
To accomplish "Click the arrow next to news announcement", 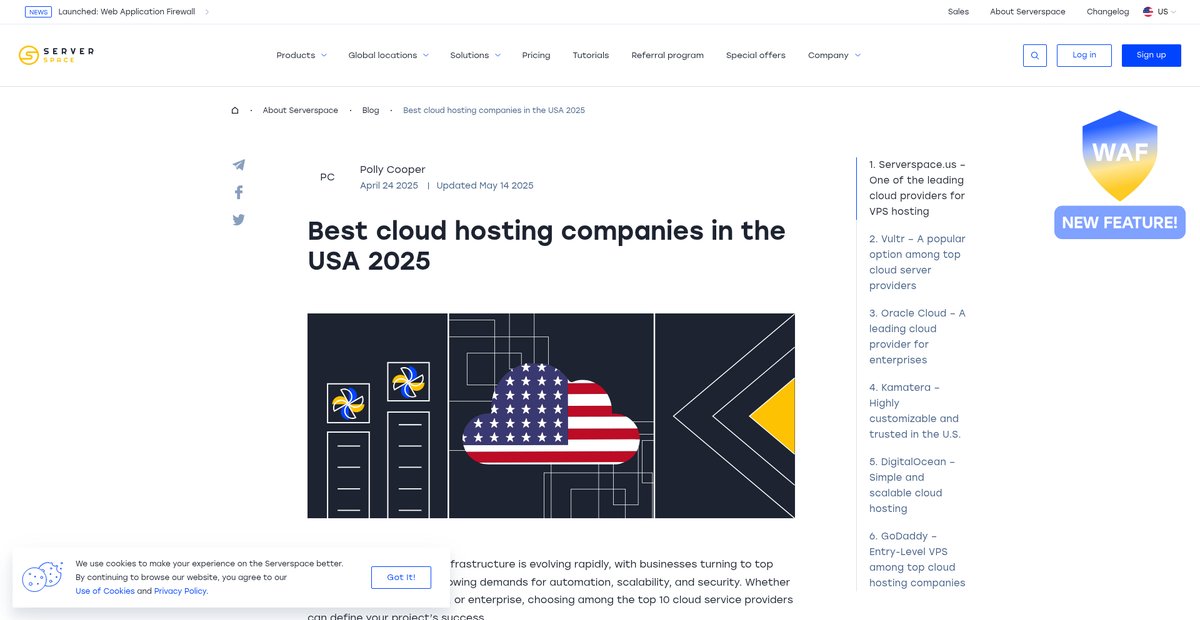I will click(207, 12).
